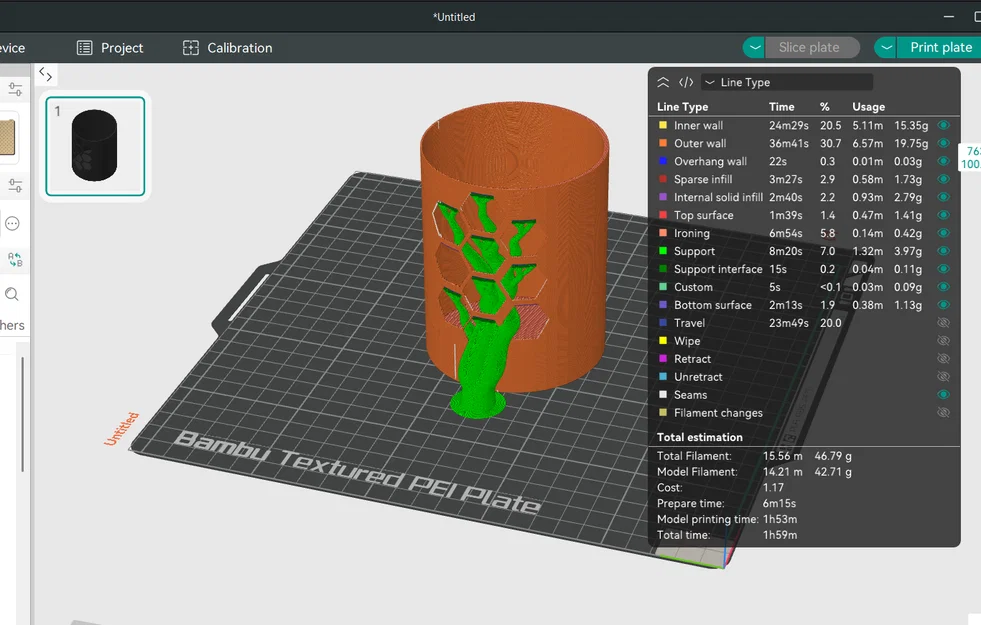Viewport: 981px width, 625px height.
Task: Click the Travel time 23m49s
Action: click(788, 323)
